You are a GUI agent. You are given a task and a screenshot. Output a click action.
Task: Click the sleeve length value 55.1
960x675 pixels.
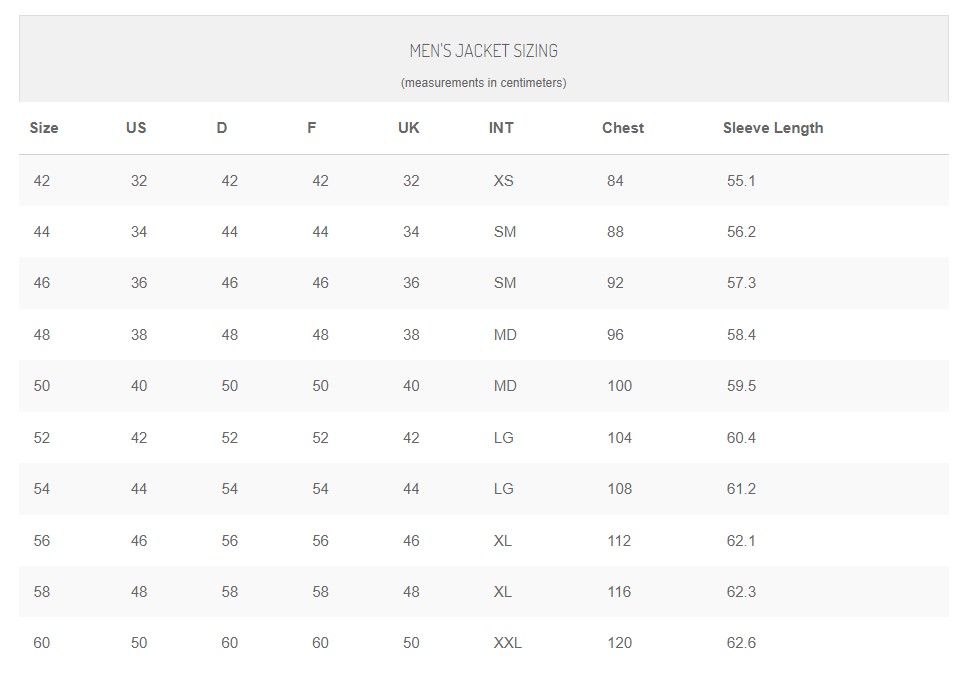pos(741,181)
